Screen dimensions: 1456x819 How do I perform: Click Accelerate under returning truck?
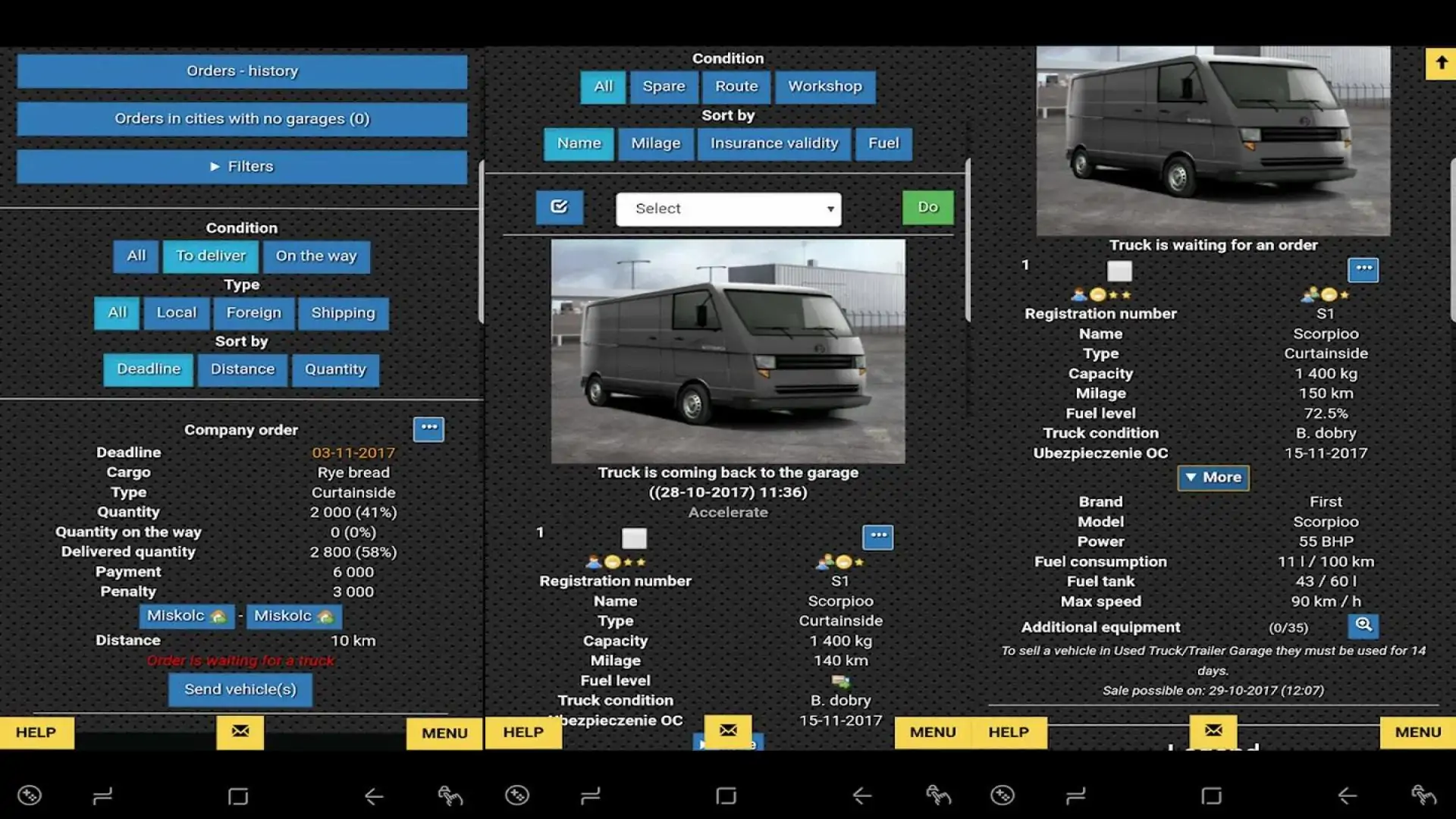pos(728,513)
